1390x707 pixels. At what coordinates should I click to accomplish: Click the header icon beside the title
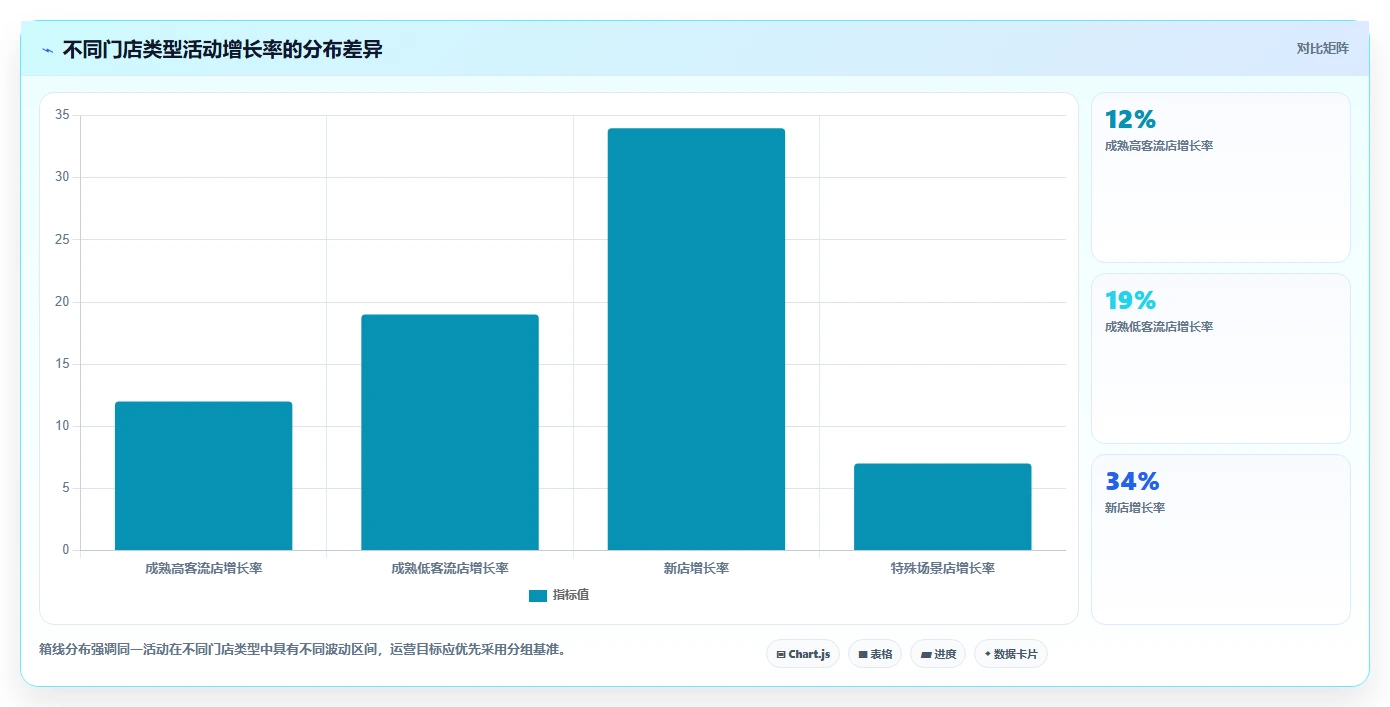click(48, 49)
